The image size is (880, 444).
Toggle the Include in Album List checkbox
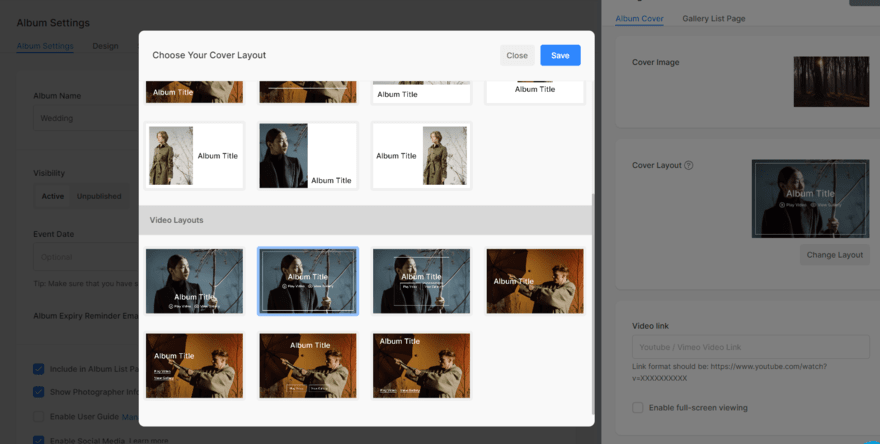pos(39,369)
